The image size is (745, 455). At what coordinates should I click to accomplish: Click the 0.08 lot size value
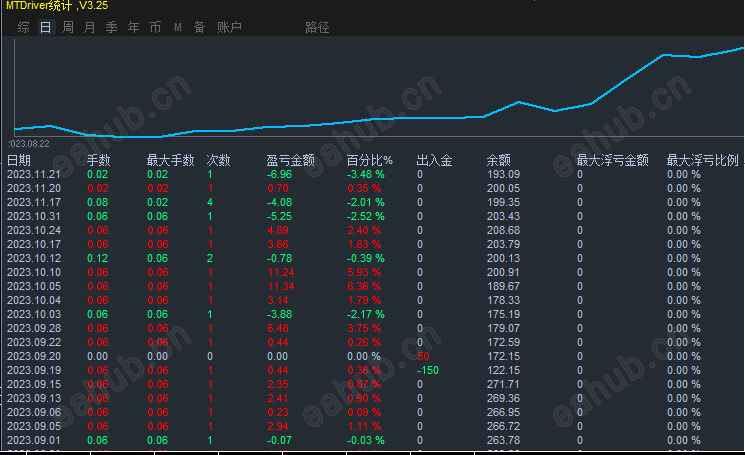point(97,202)
